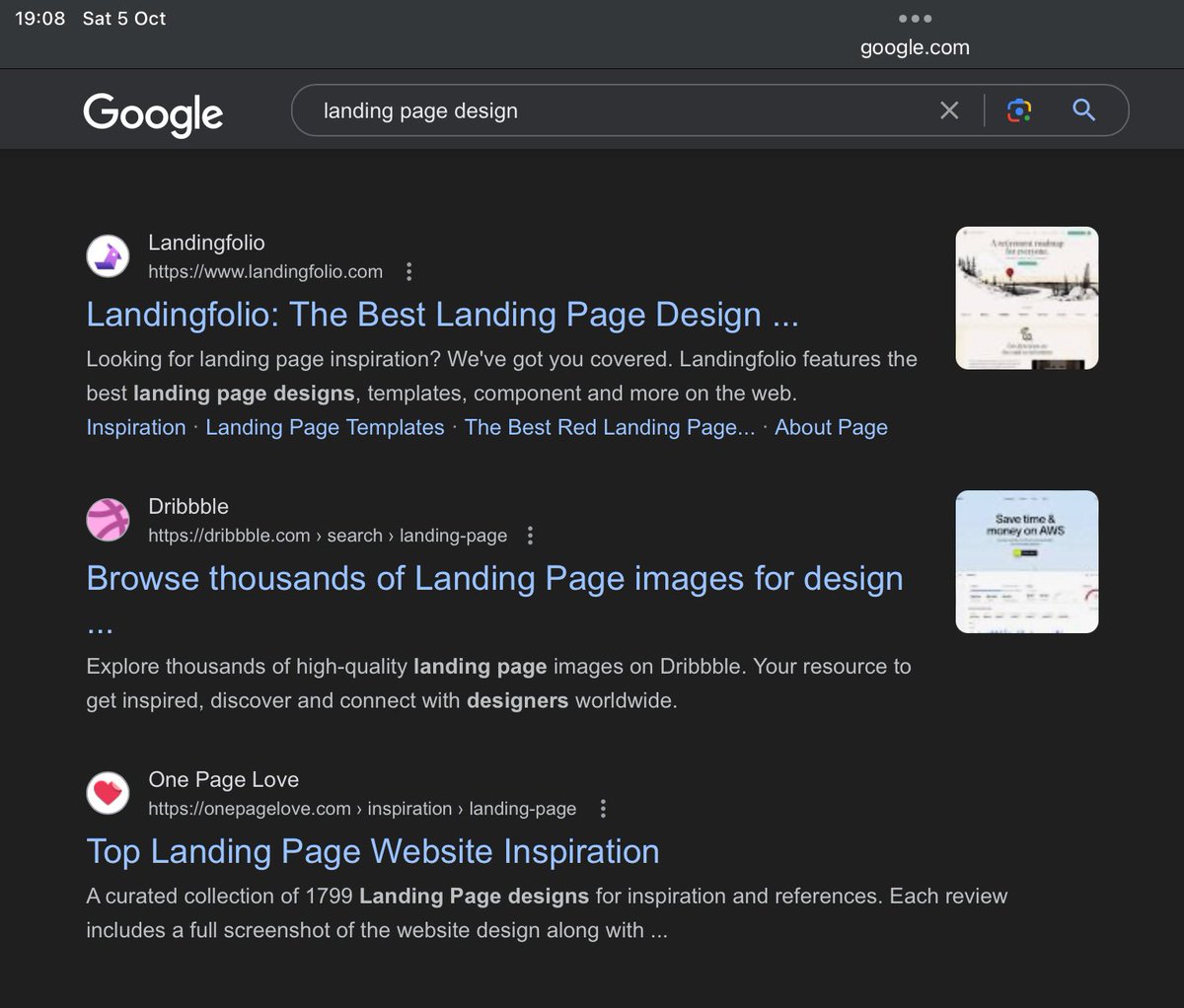This screenshot has width=1184, height=1008.
Task: Open the About Page sitelink
Action: [831, 427]
